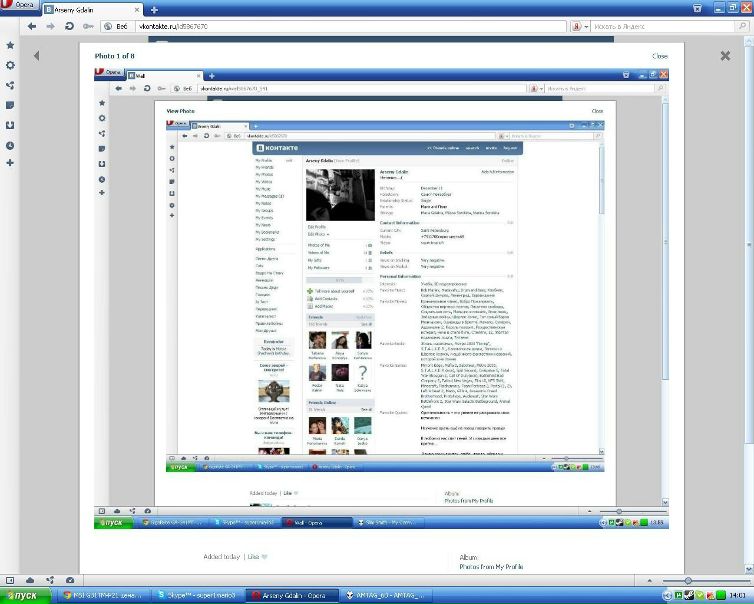
Task: Close the photo viewer with the large X icon
Action: pos(726,56)
